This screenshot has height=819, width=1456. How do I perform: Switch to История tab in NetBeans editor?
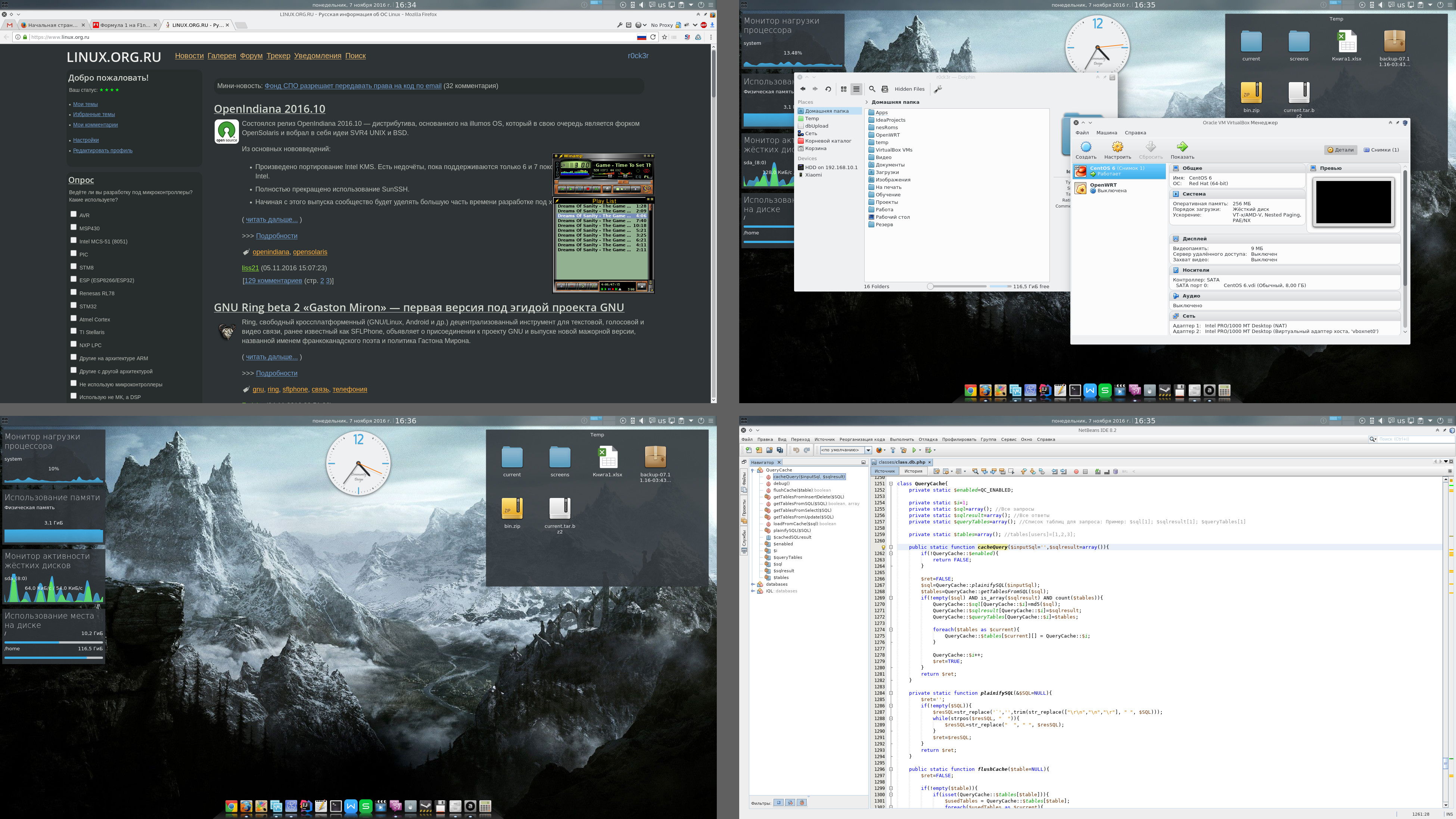pyautogui.click(x=913, y=471)
